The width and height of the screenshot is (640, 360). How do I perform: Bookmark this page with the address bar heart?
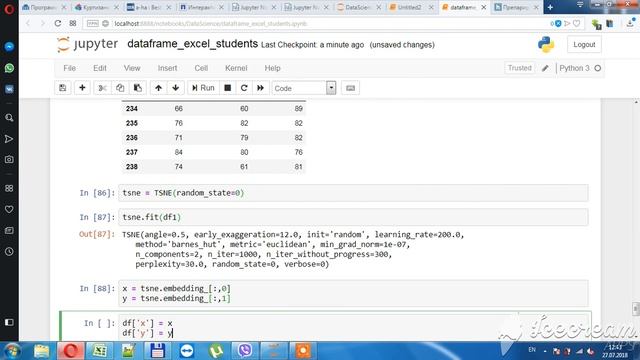coord(576,24)
